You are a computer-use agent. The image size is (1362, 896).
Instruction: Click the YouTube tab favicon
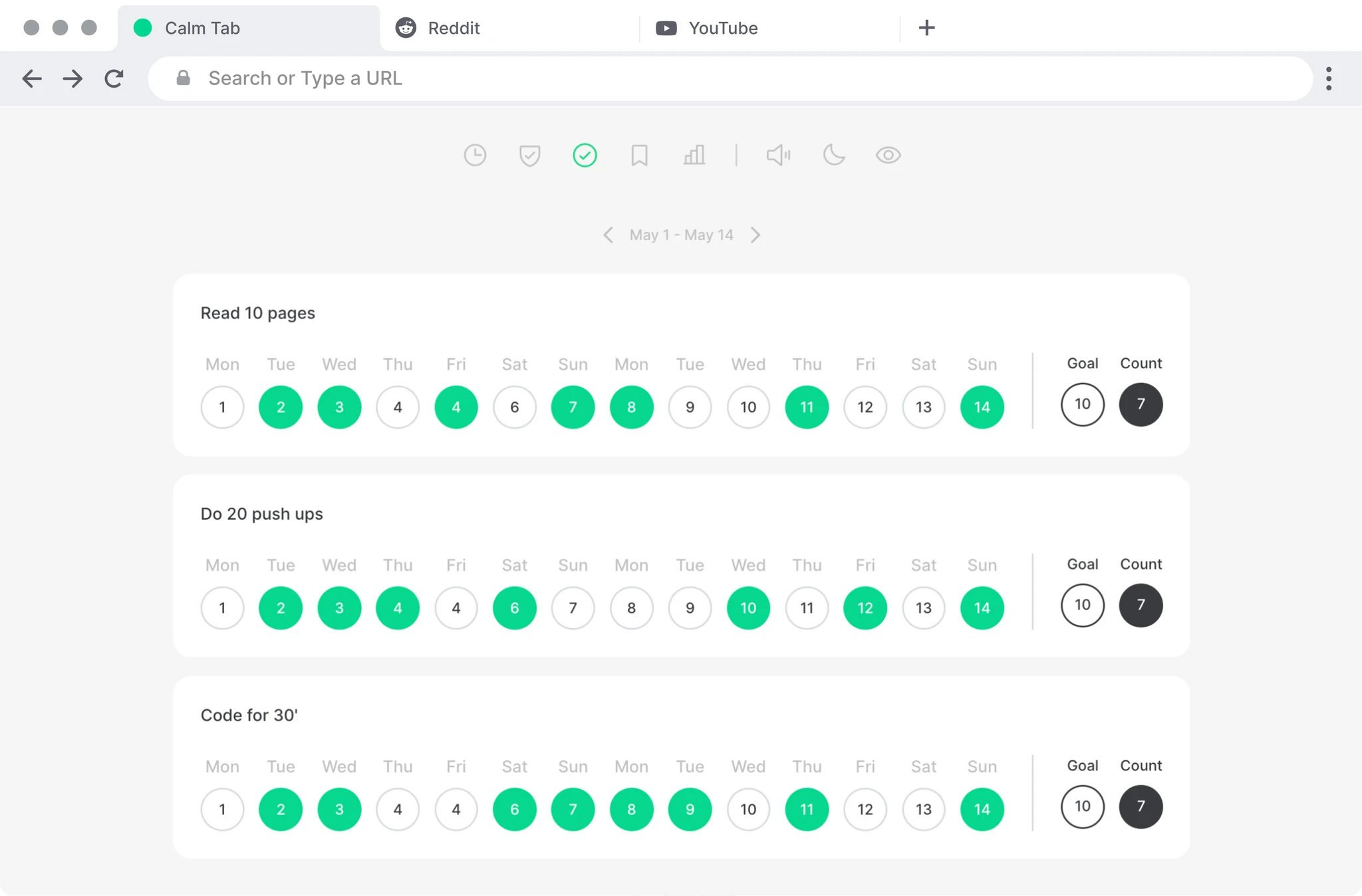[666, 28]
